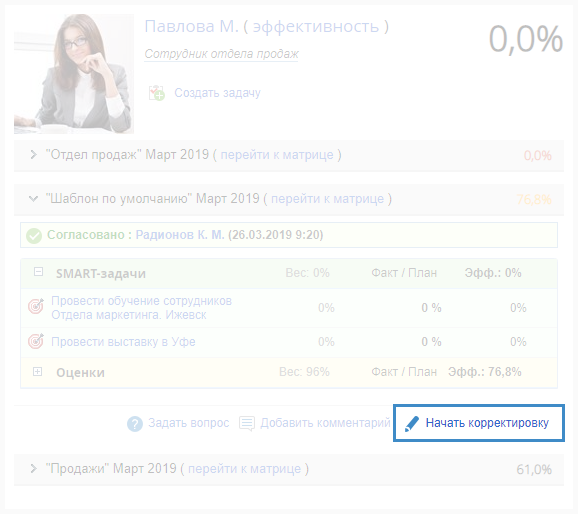This screenshot has width=578, height=514.
Task: Click the create task clipboard icon
Action: coord(157,93)
